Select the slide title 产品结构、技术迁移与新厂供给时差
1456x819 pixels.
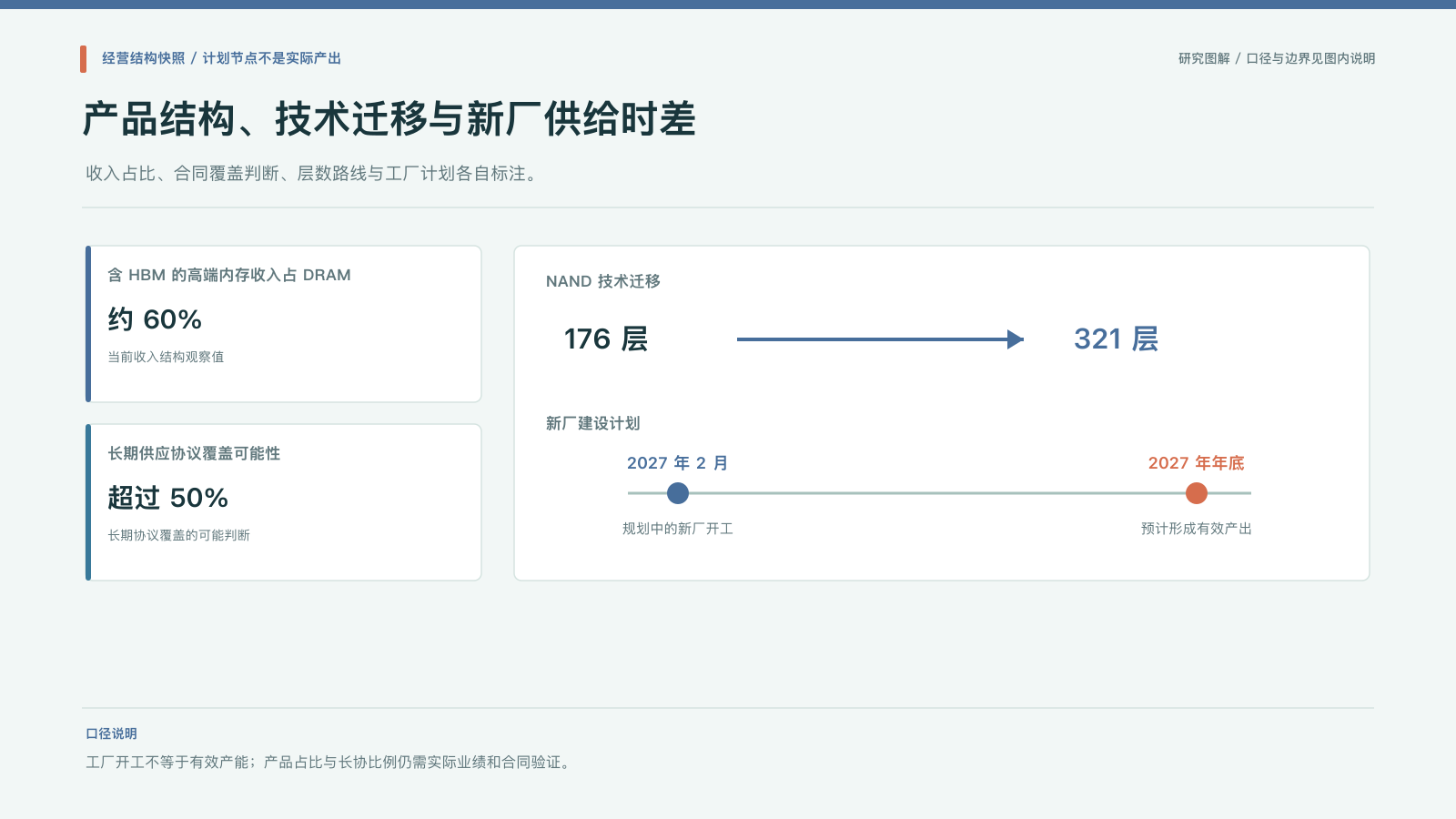click(389, 119)
